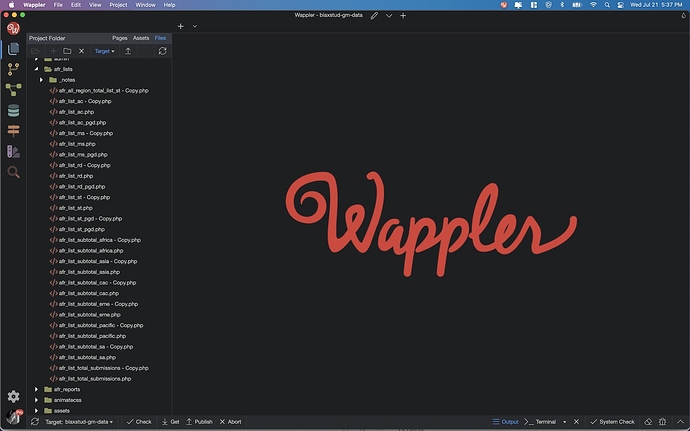Open the Routing signpost sidebar icon

pos(13,131)
